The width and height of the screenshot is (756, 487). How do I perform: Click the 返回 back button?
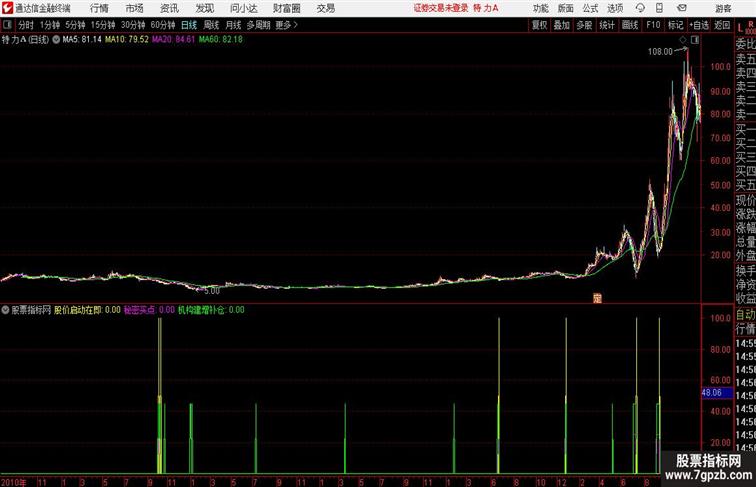point(722,25)
